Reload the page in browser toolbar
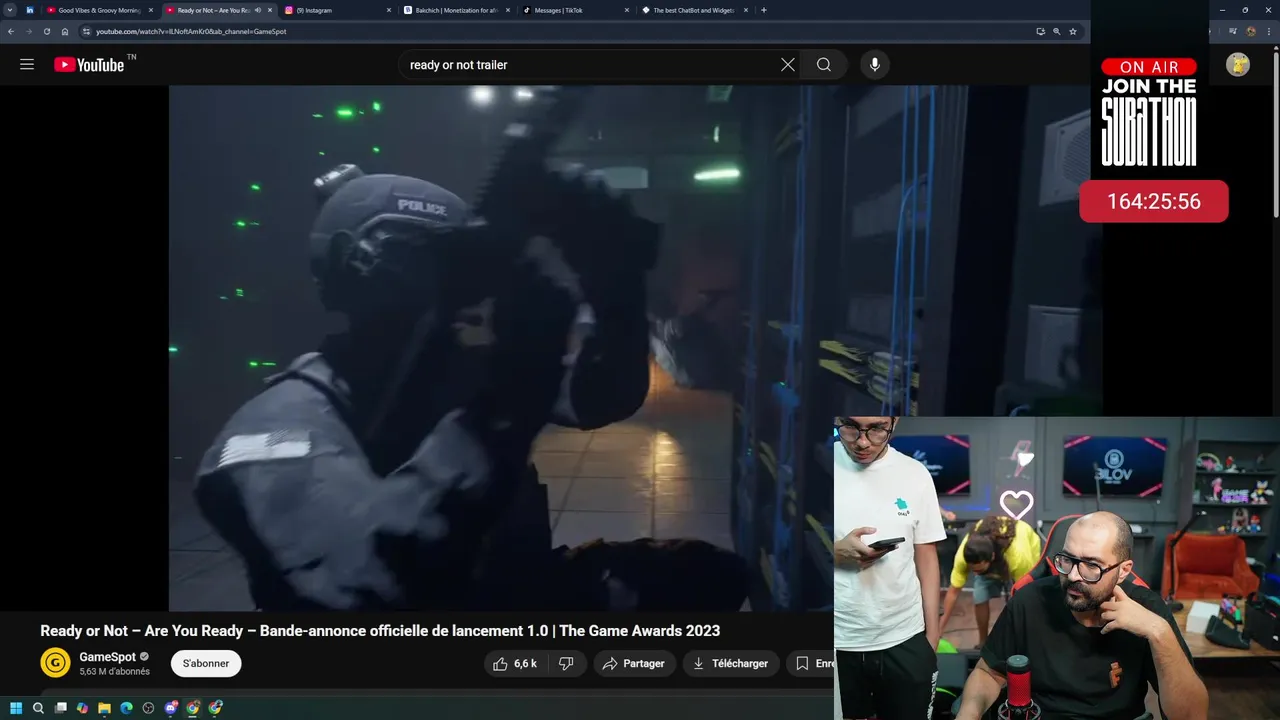The width and height of the screenshot is (1280, 720). [46, 31]
